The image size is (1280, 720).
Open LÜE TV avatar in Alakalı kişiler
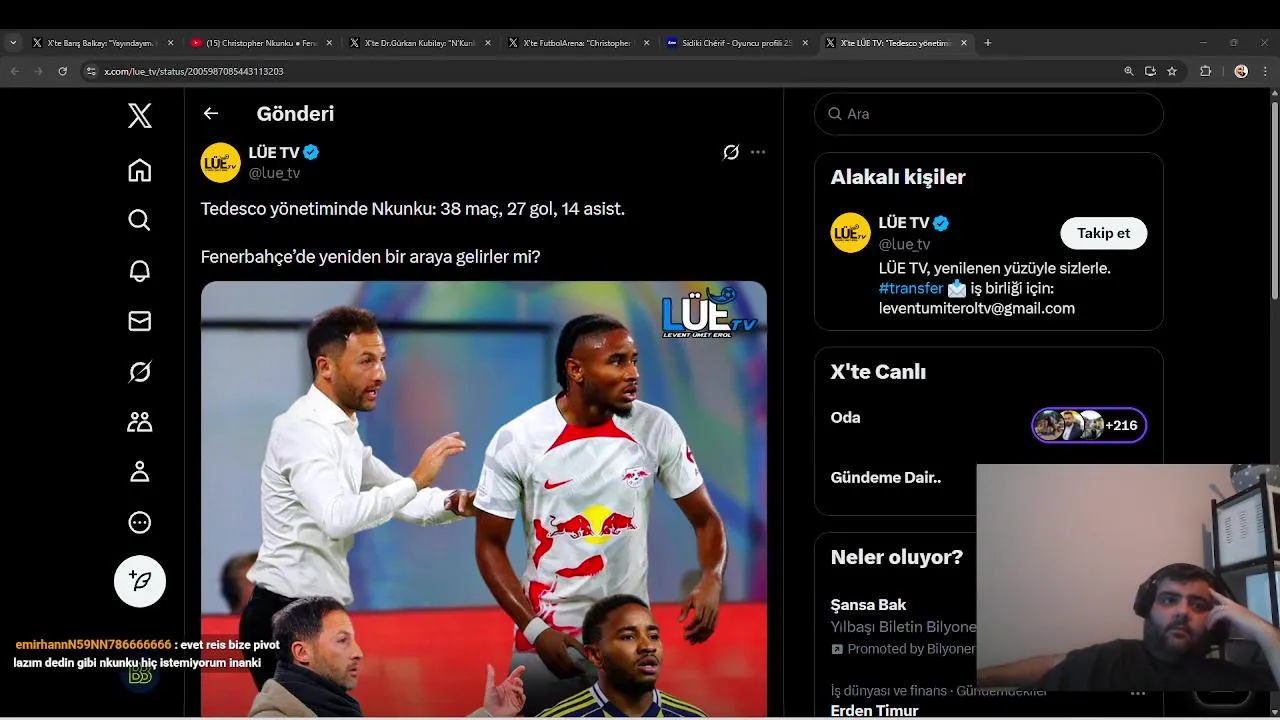coord(851,232)
